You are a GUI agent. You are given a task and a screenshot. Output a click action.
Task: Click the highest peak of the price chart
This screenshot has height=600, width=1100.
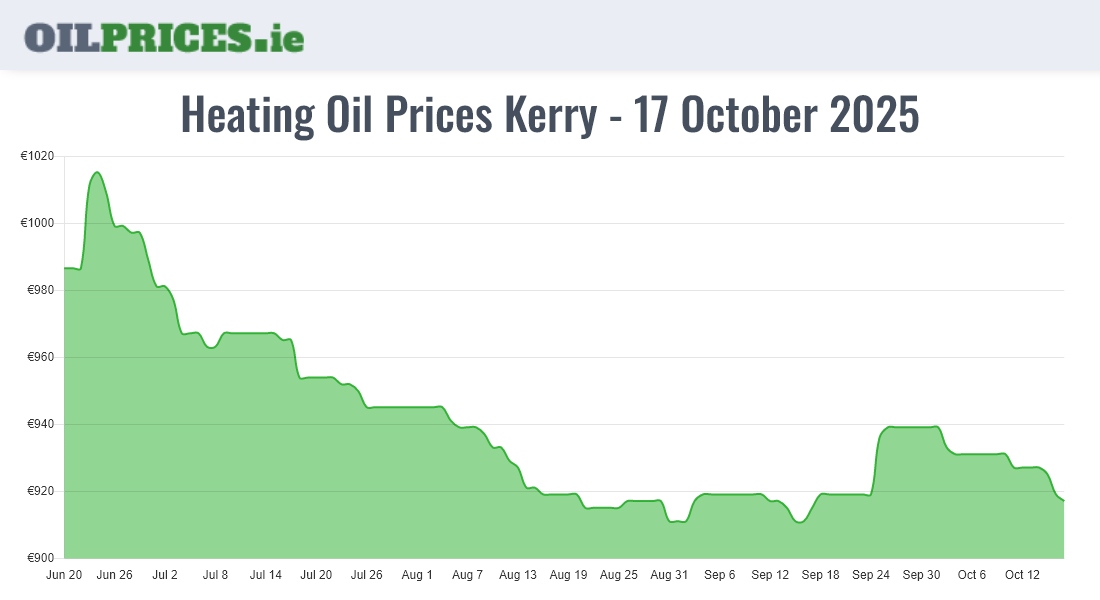pyautogui.click(x=96, y=173)
